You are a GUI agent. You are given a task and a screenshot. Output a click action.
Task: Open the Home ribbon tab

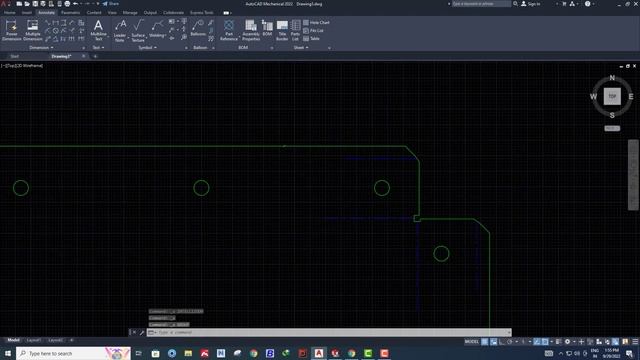coord(9,13)
